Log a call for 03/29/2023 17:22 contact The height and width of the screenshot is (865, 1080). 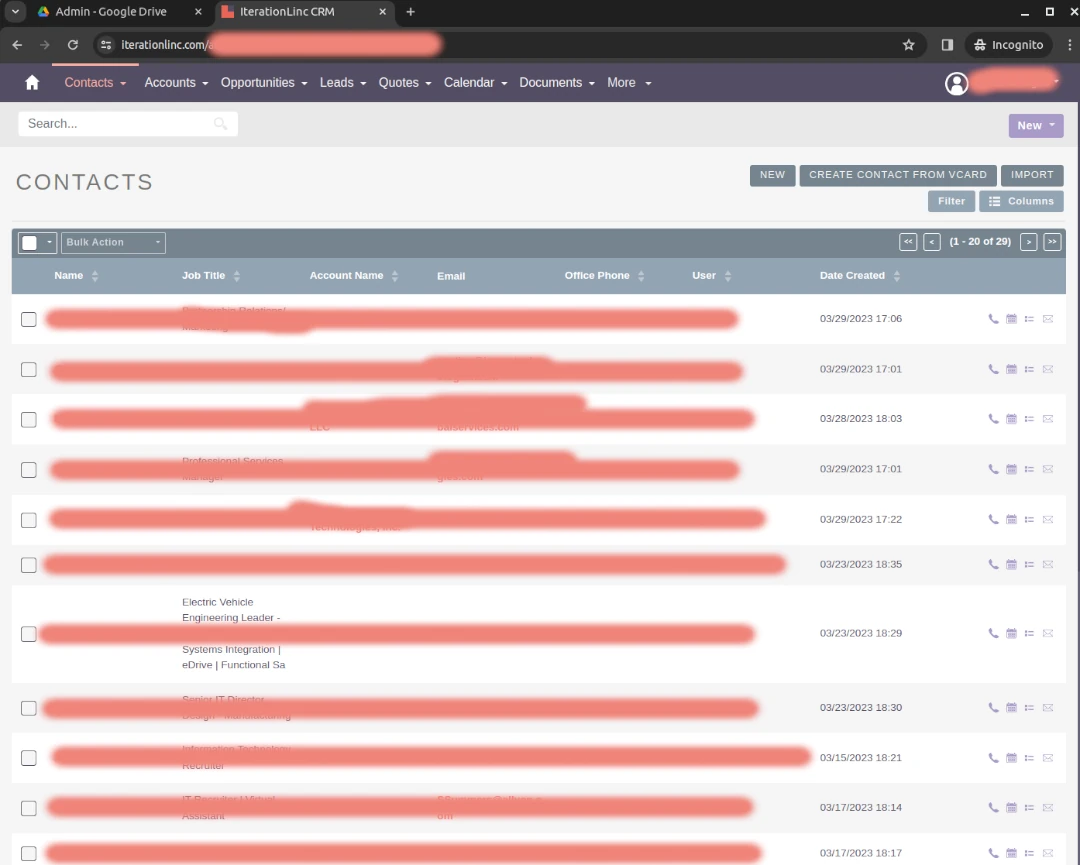coord(993,519)
